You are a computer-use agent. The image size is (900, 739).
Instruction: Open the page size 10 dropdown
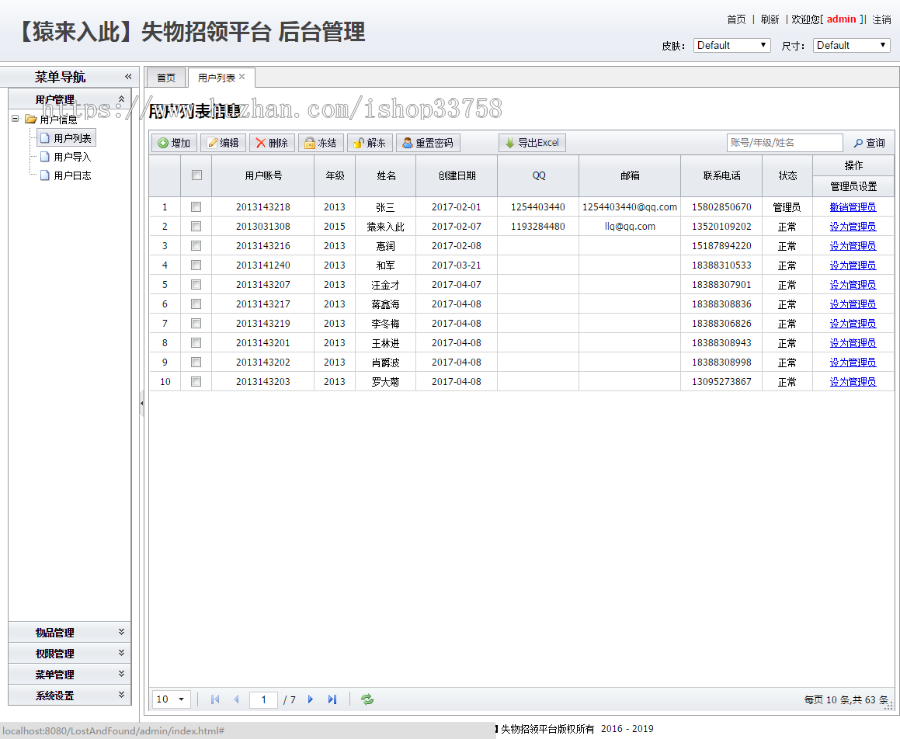pyautogui.click(x=169, y=699)
